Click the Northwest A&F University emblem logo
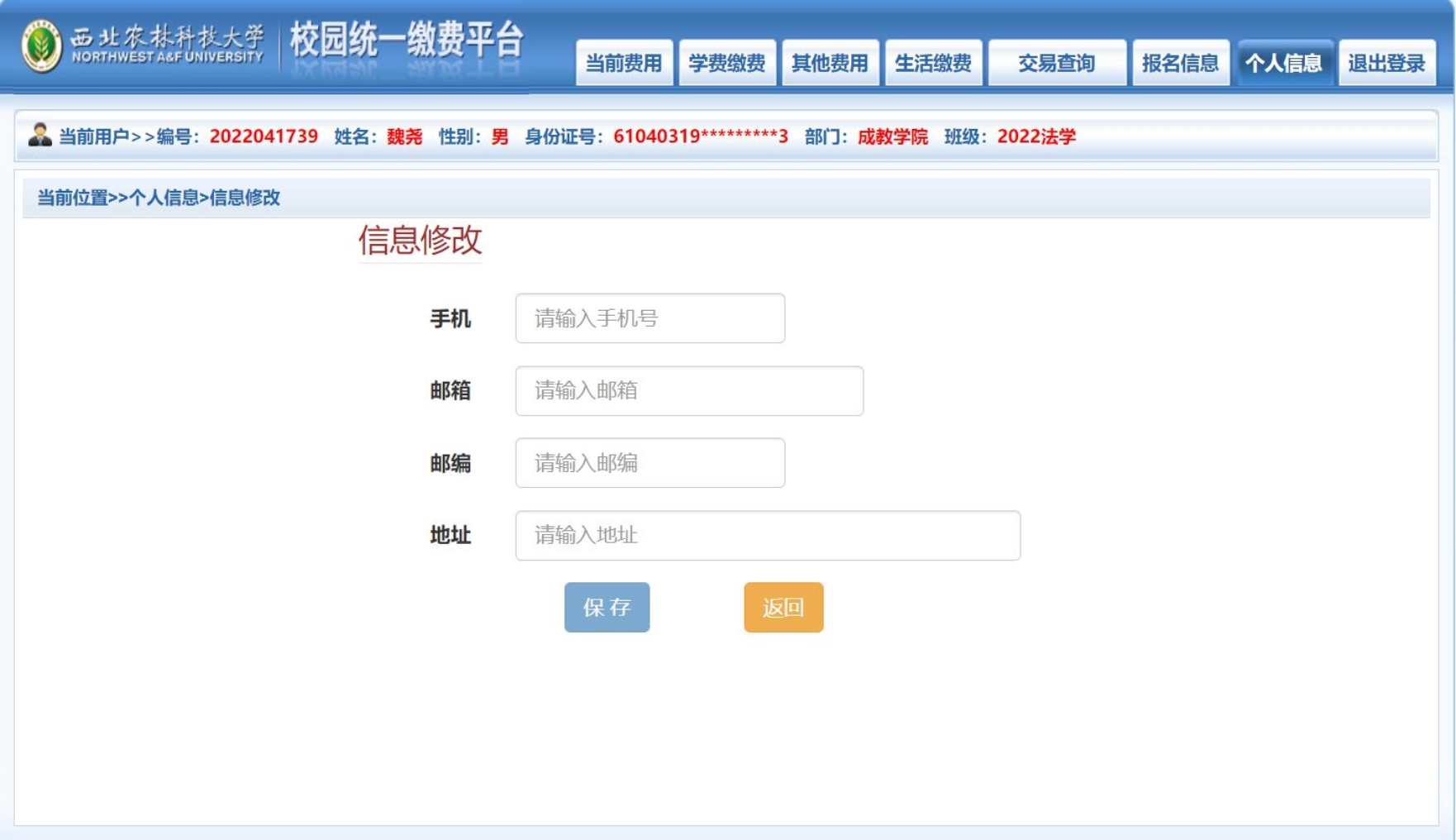Image resolution: width=1456 pixels, height=840 pixels. (x=41, y=46)
